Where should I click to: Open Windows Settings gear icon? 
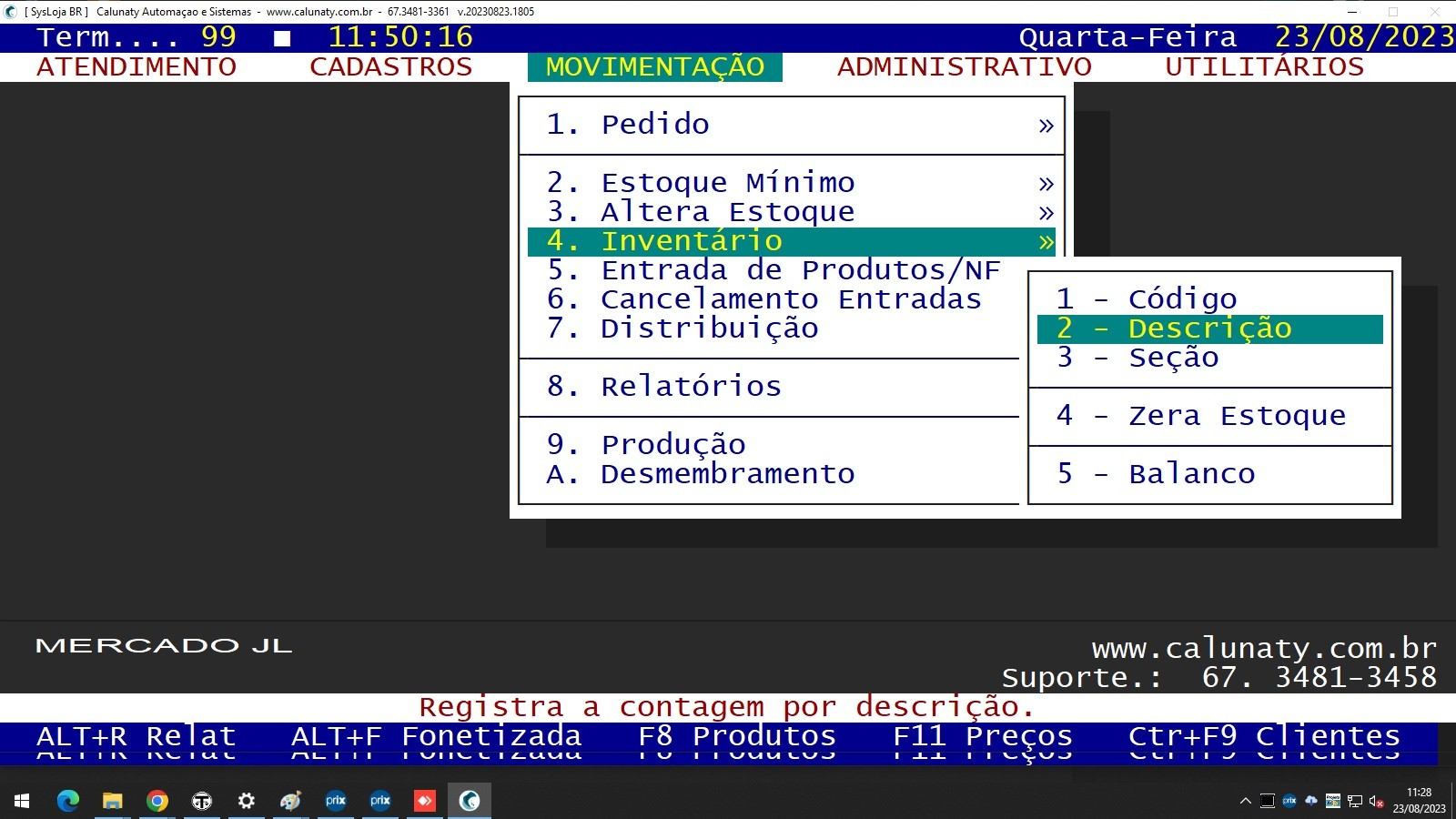pyautogui.click(x=247, y=801)
